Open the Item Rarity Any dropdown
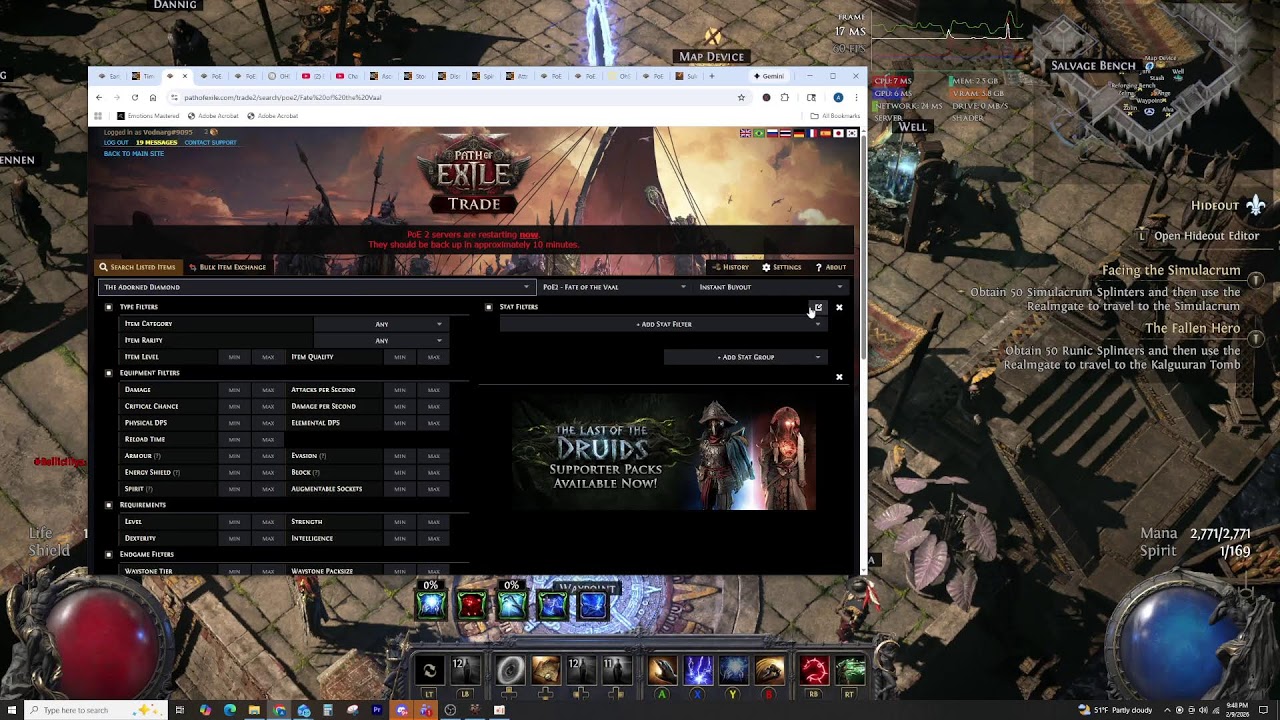 click(381, 340)
